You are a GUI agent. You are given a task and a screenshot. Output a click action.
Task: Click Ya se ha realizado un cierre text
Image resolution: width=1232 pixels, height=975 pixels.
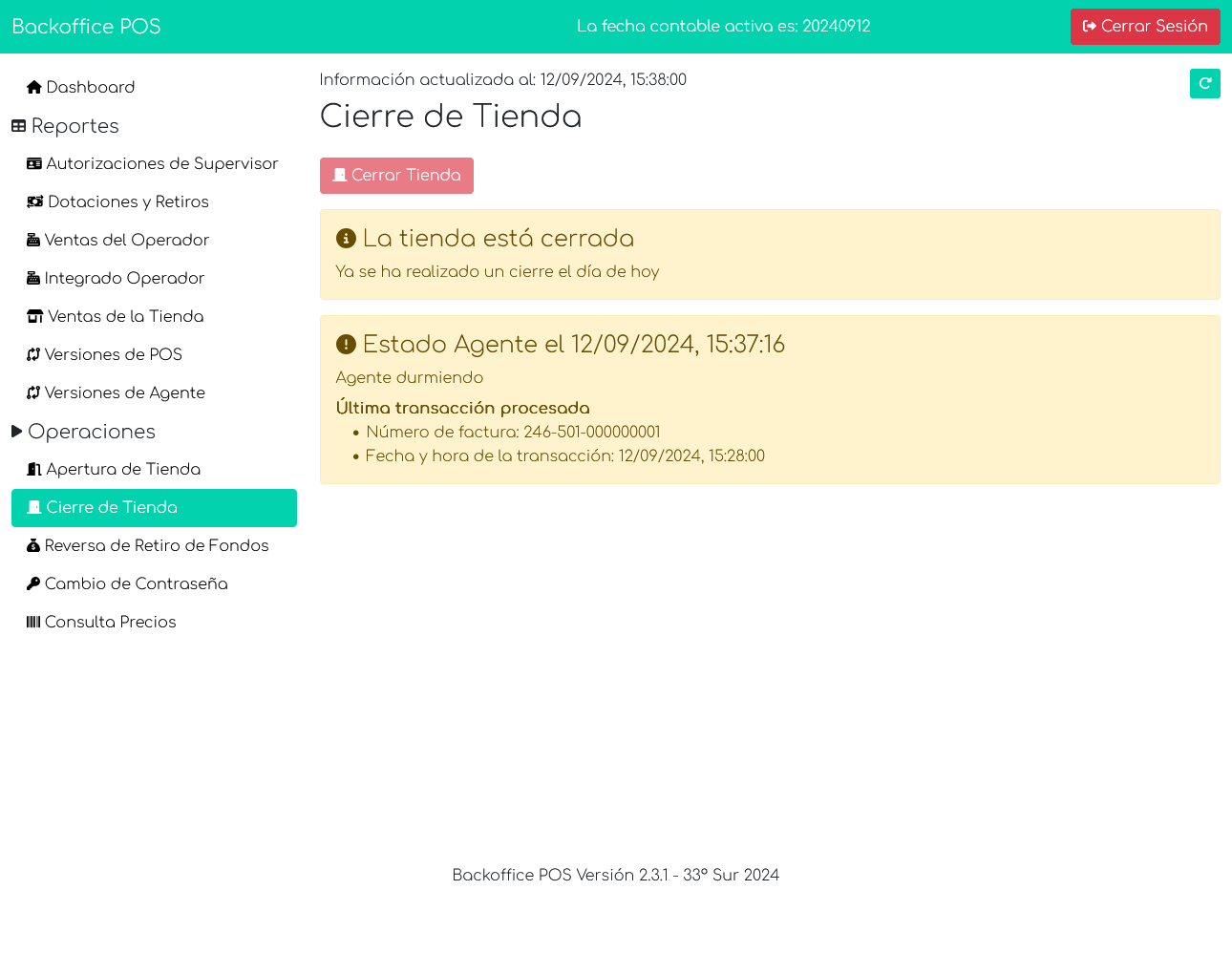[x=498, y=272]
